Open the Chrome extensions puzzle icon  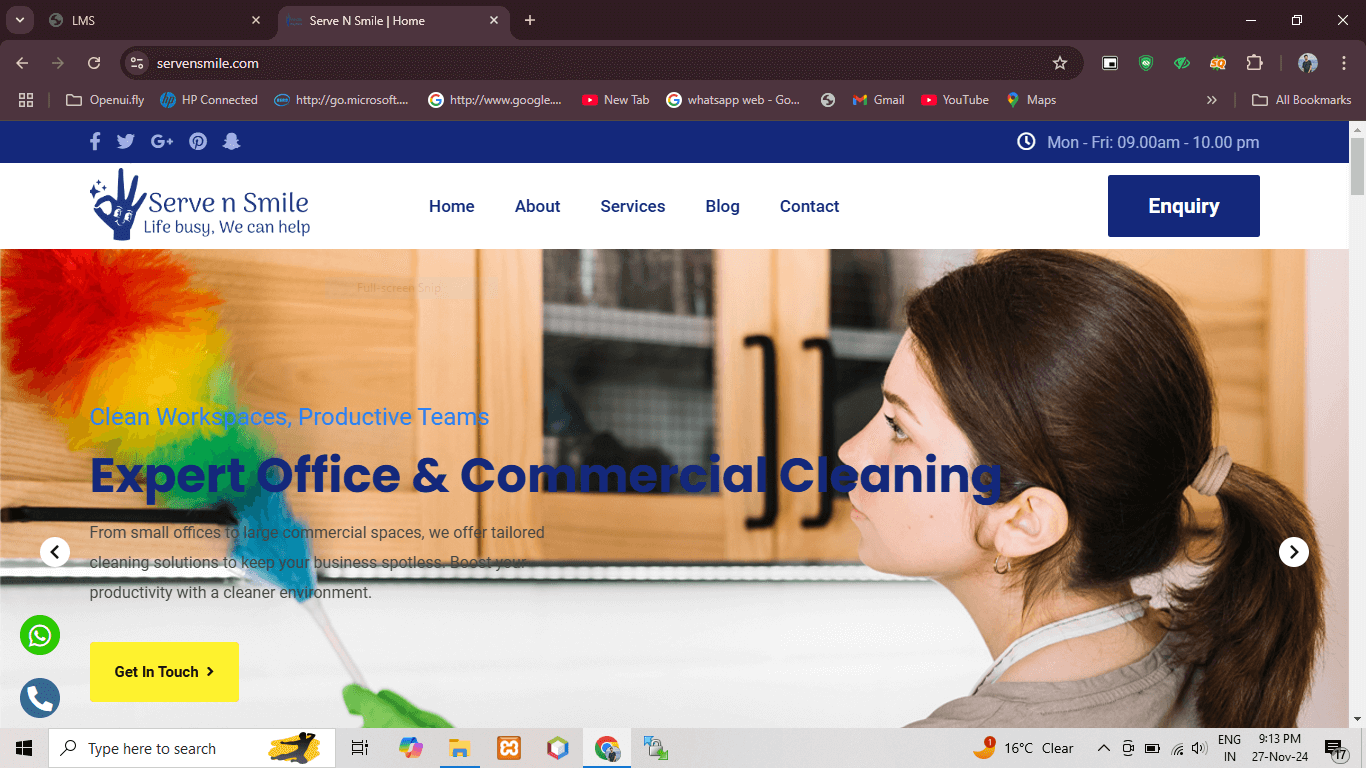(x=1254, y=63)
